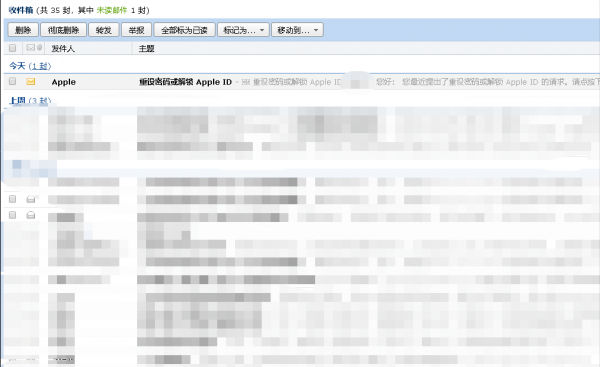This screenshot has height=367, width=600.
Task: Click the 收件箱 inbox title
Action: pos(21,10)
